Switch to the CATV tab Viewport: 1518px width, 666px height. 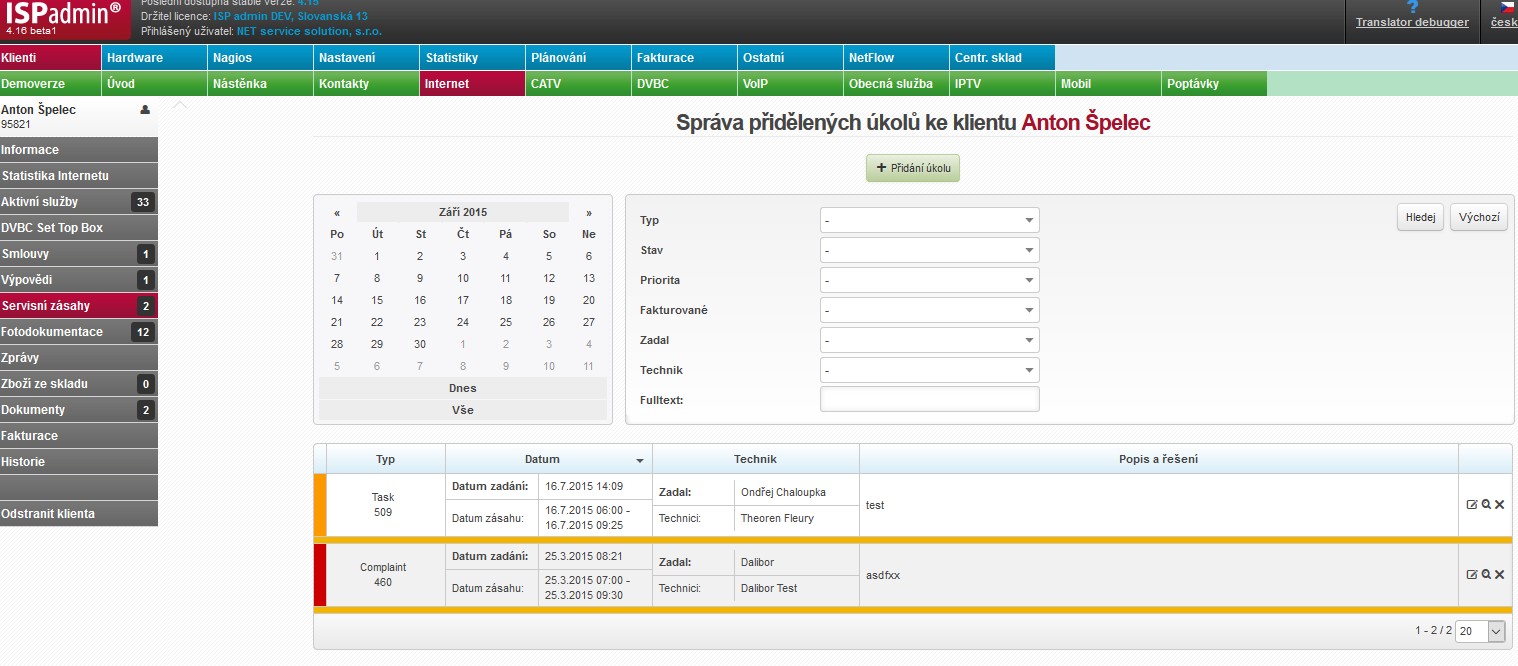pyautogui.click(x=579, y=84)
